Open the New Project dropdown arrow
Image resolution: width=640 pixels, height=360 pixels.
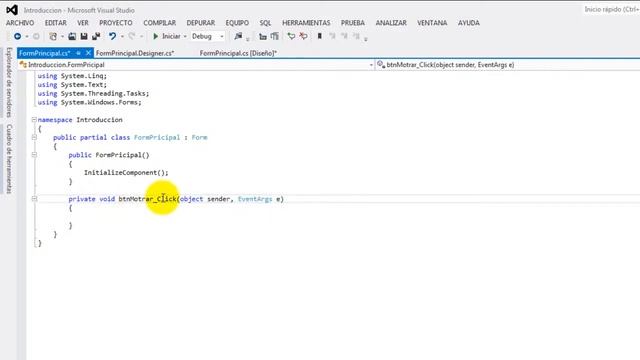pos(62,37)
